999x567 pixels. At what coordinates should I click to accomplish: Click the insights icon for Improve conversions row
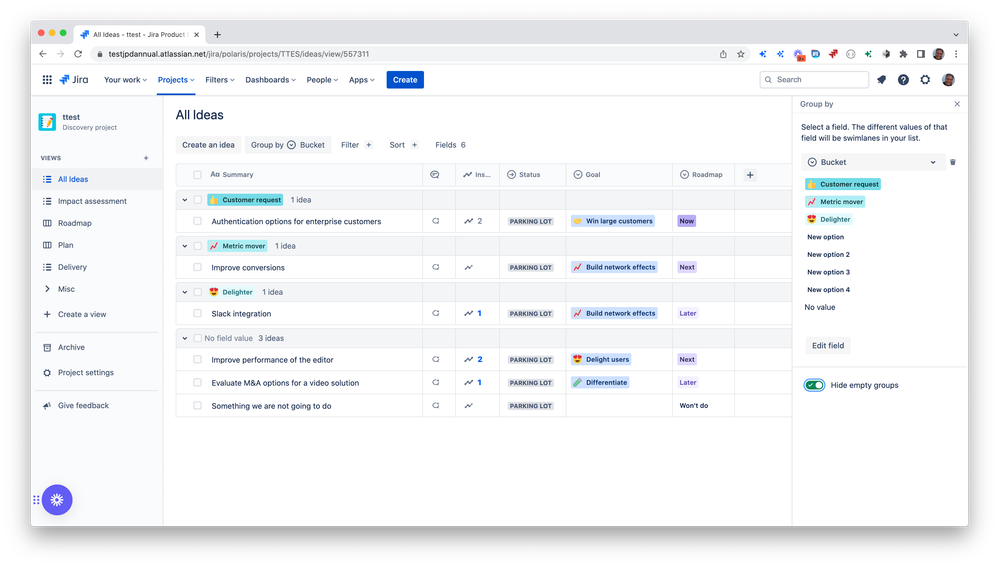coord(468,268)
